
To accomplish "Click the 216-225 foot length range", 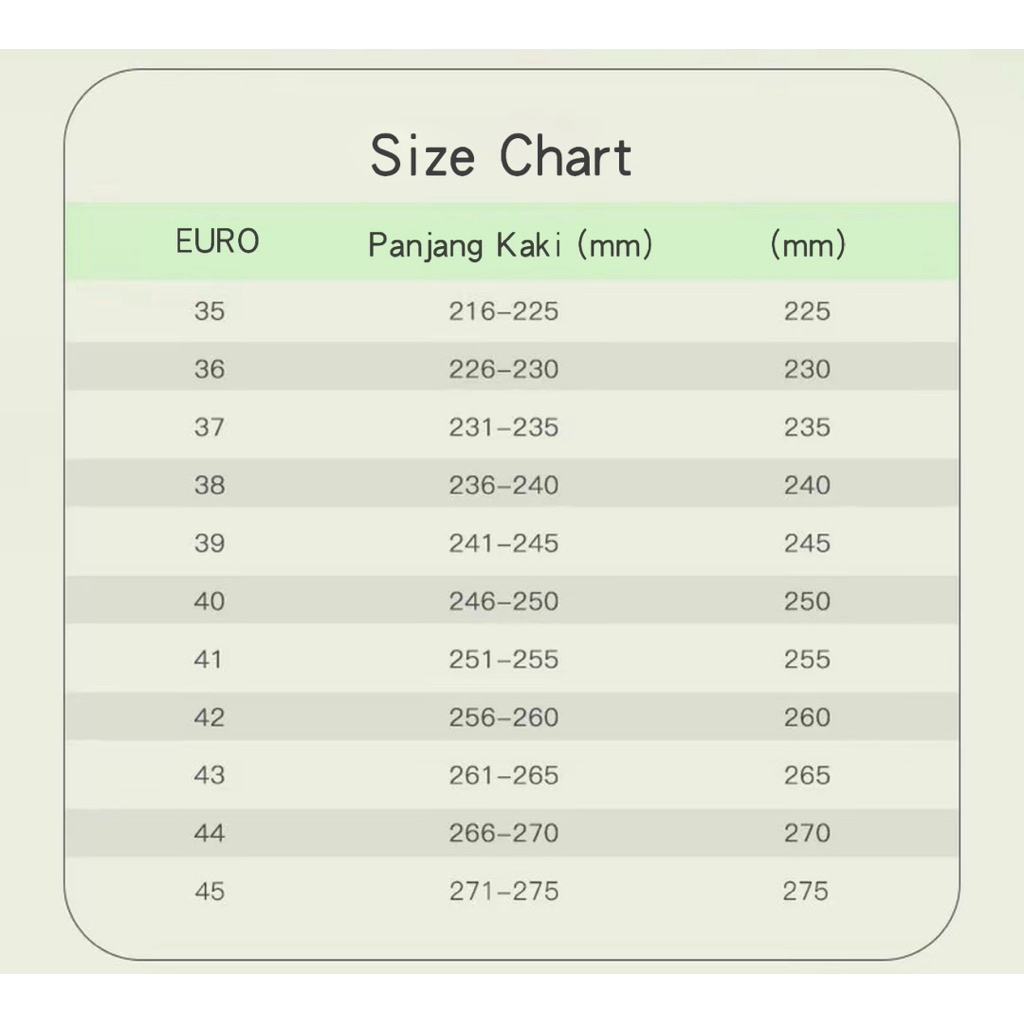I will [x=503, y=312].
